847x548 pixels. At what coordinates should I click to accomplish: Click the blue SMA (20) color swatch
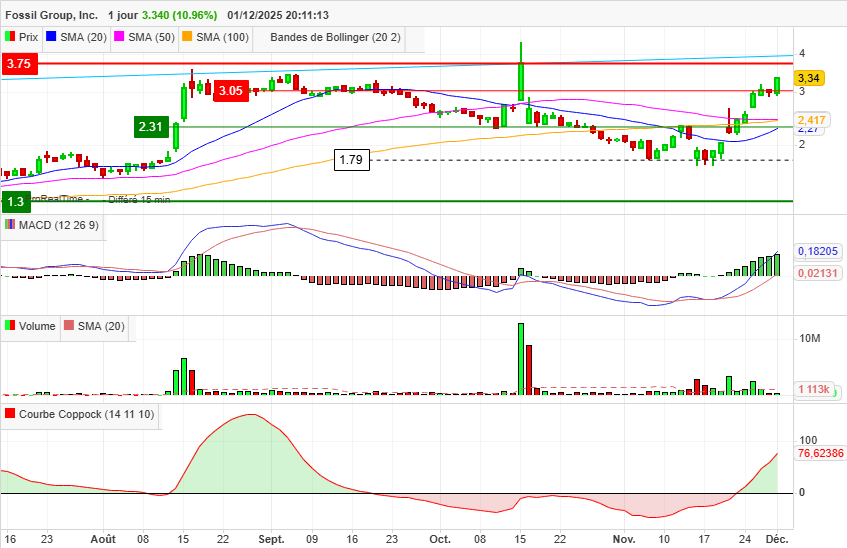tap(51, 37)
